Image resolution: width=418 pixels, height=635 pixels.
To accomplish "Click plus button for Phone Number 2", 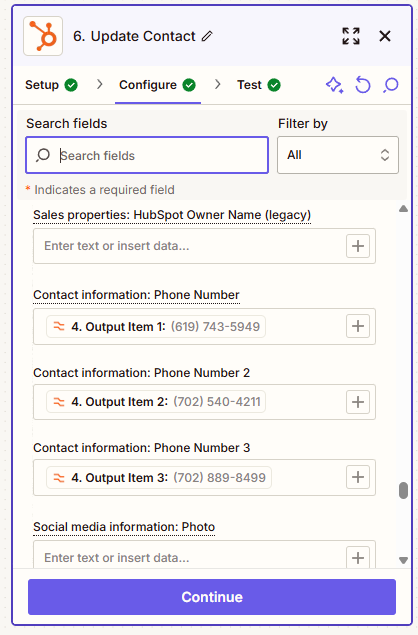I will click(358, 402).
